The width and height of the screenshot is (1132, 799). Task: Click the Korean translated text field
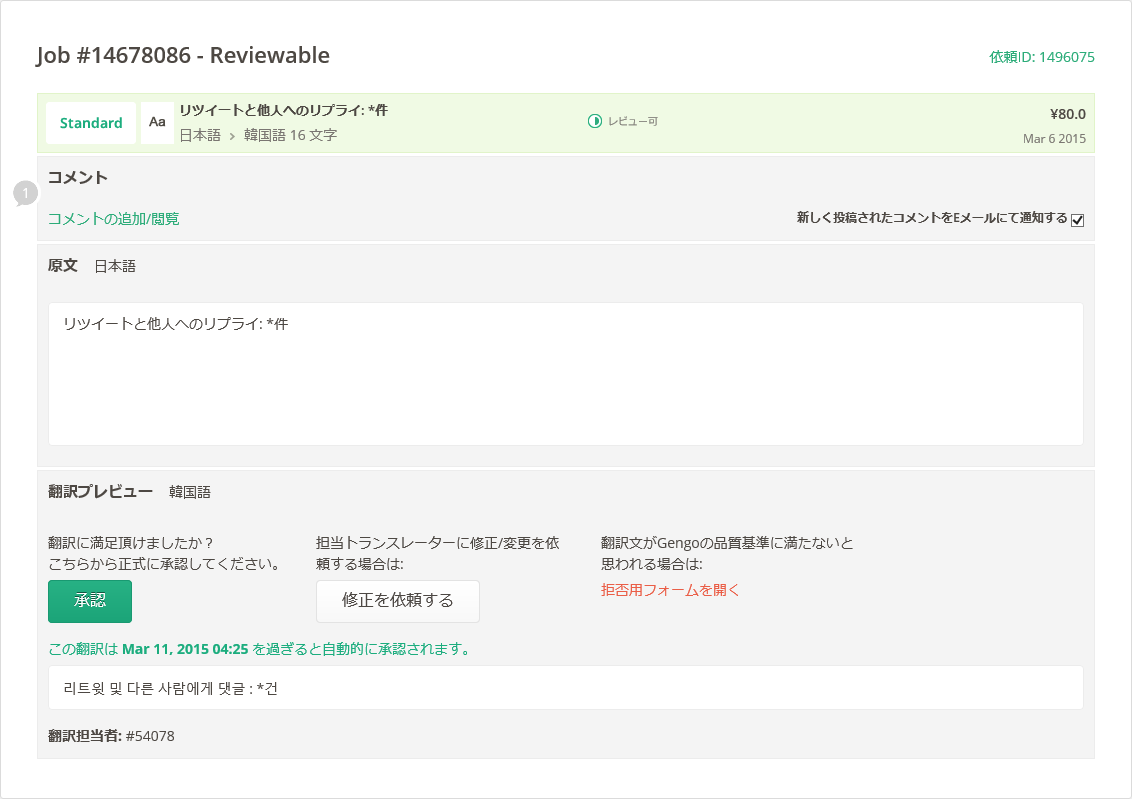point(565,688)
